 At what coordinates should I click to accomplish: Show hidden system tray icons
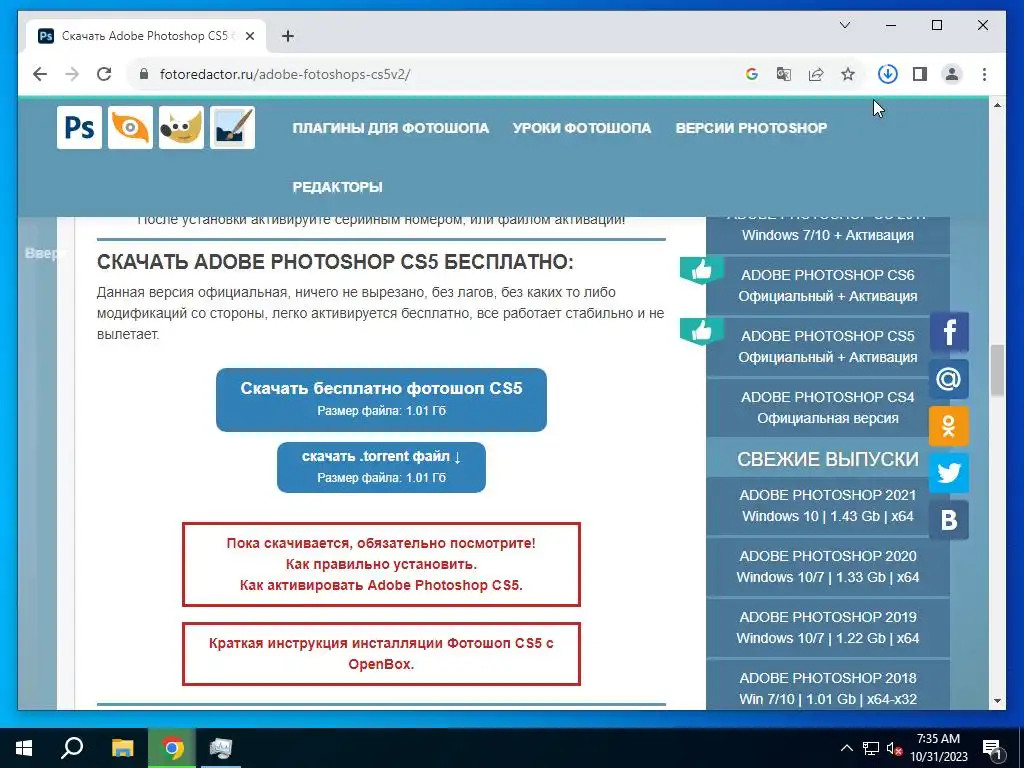tap(846, 748)
